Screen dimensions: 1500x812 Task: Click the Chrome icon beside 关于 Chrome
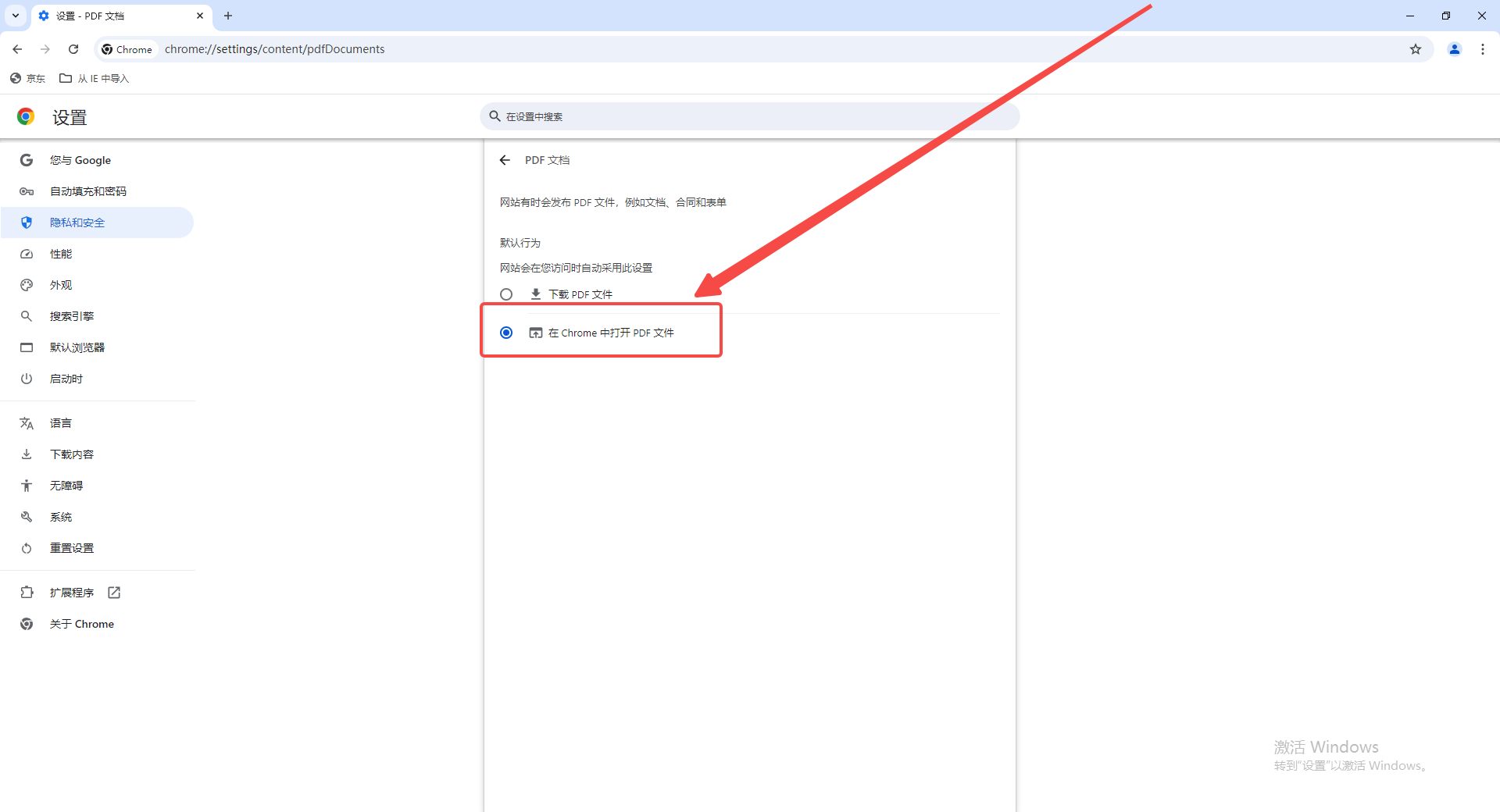[27, 624]
